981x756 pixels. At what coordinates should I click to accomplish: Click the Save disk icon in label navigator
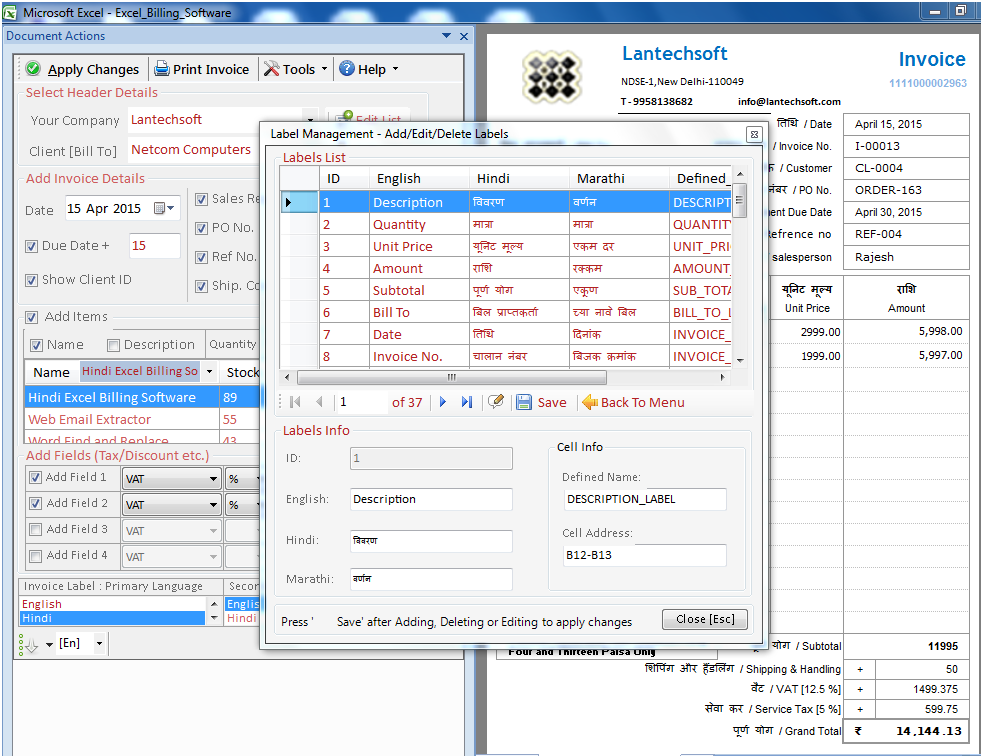(524, 402)
